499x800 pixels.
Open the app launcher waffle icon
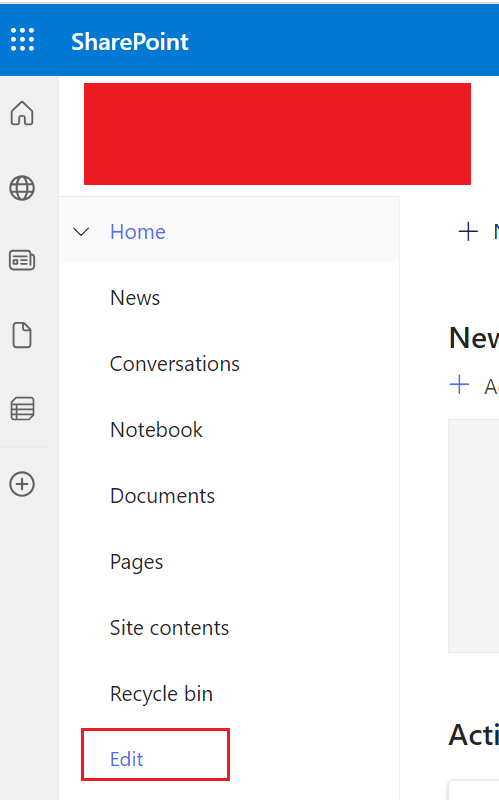22,40
